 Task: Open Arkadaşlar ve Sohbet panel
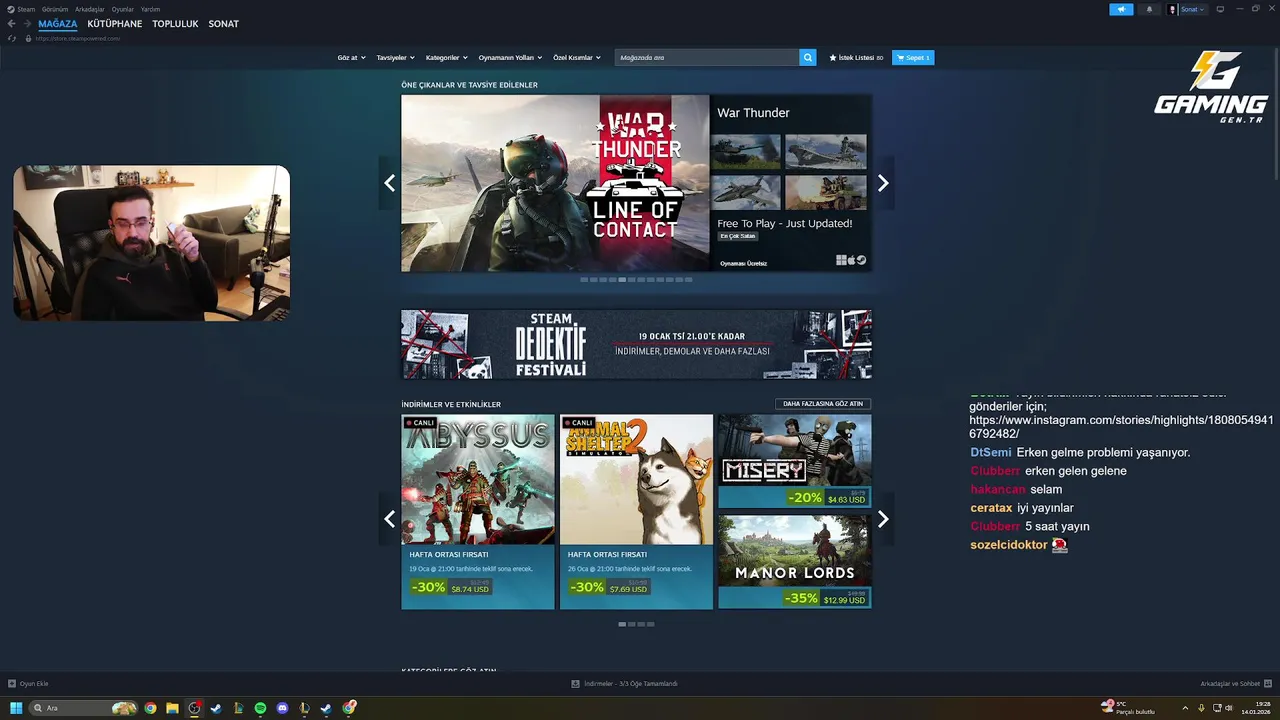pos(1236,684)
